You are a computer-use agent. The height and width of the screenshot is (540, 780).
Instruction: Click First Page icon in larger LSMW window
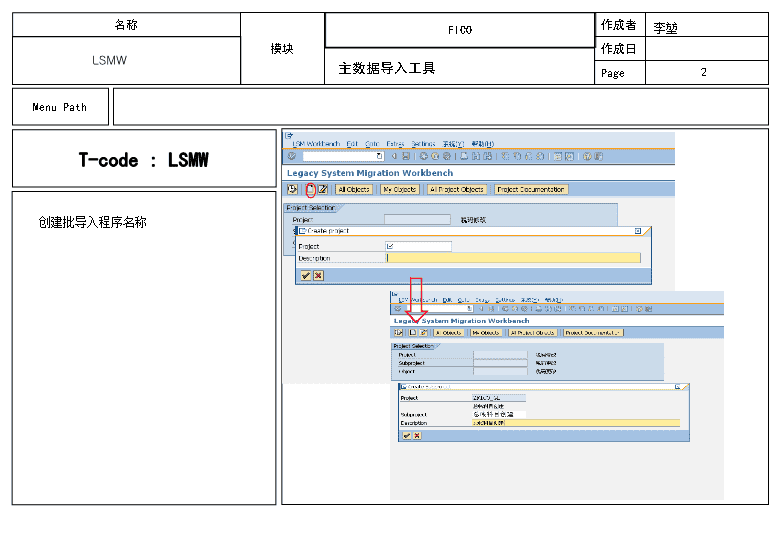pos(505,156)
